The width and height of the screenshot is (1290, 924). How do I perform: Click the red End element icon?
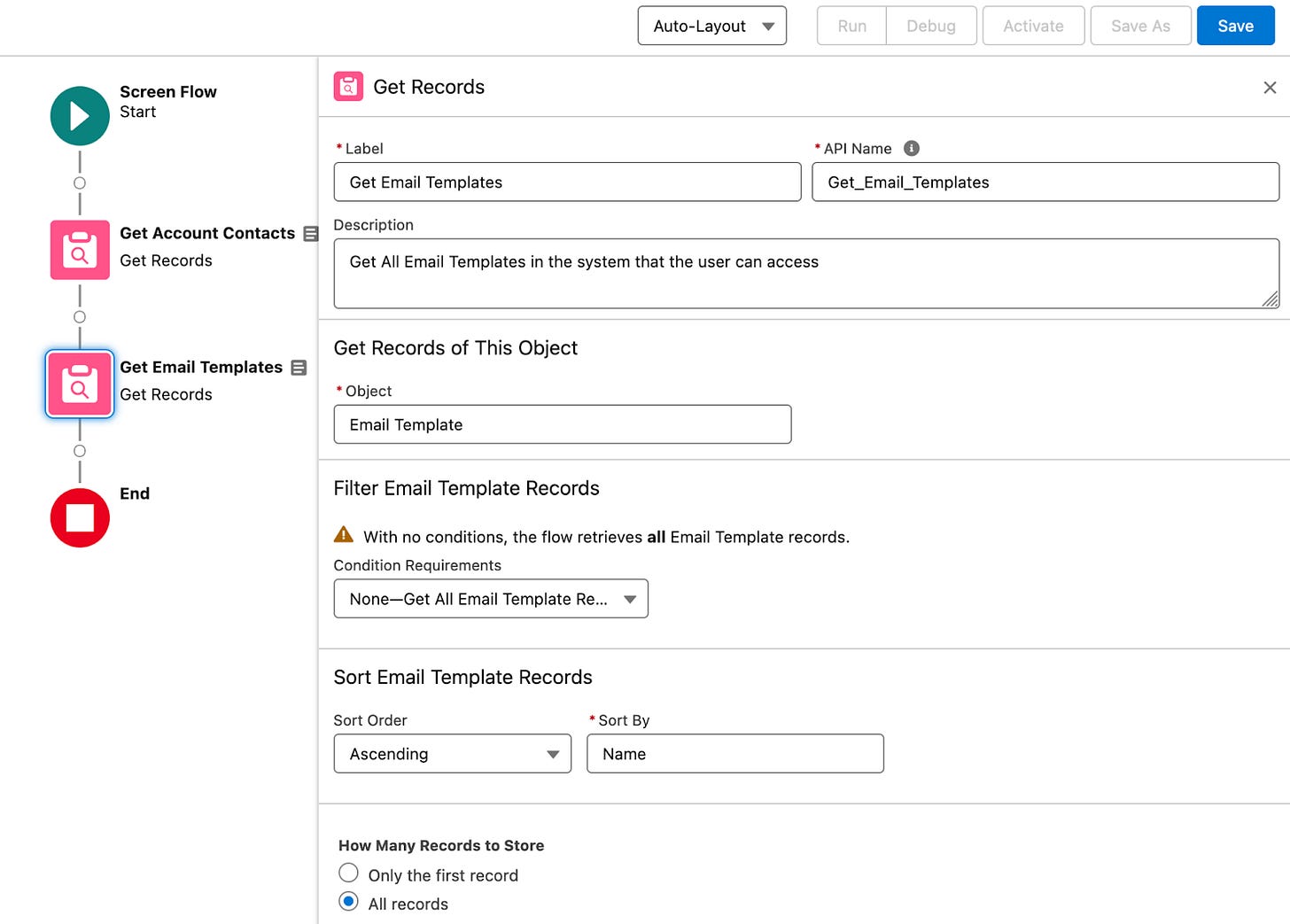(x=80, y=517)
